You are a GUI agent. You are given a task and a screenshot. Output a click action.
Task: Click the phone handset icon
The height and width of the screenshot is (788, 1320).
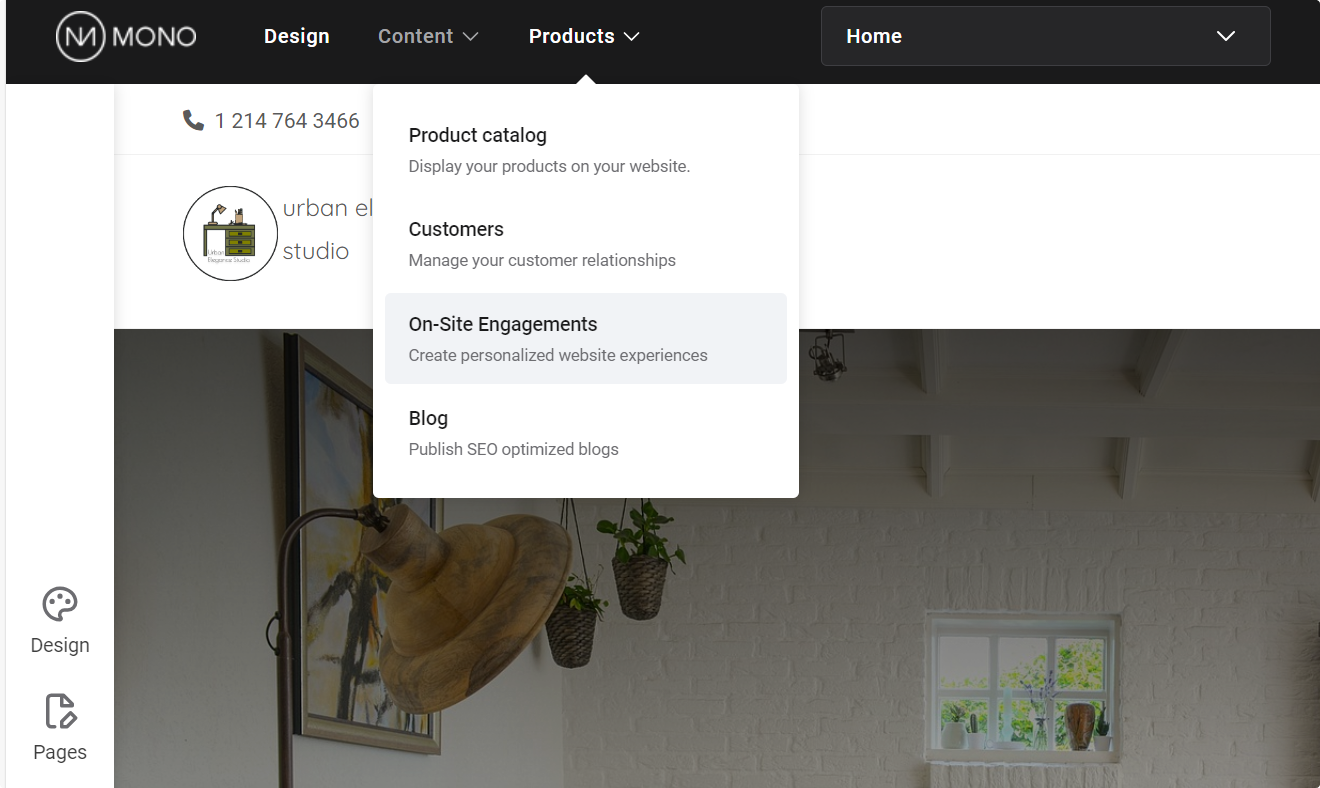point(193,120)
